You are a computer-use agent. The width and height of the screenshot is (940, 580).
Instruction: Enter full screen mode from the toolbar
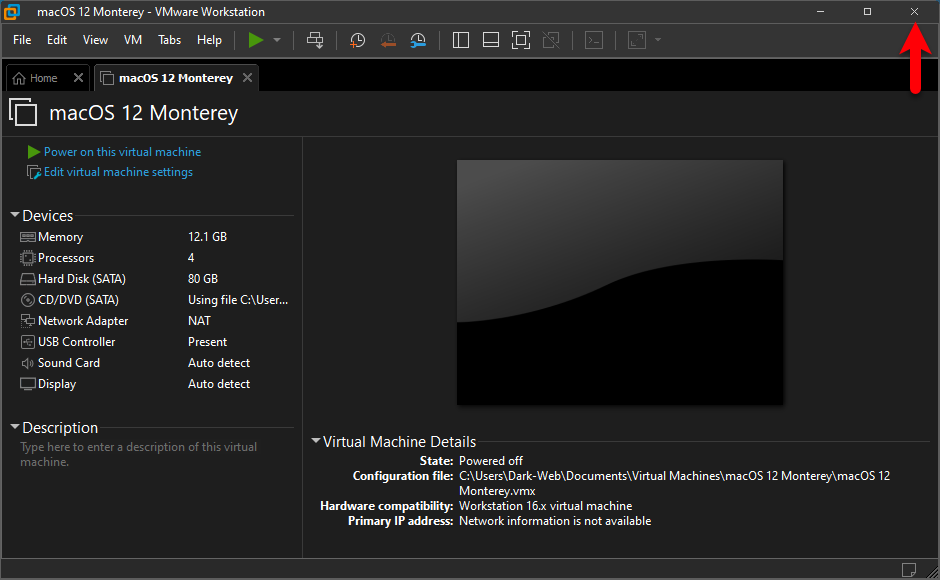click(521, 40)
